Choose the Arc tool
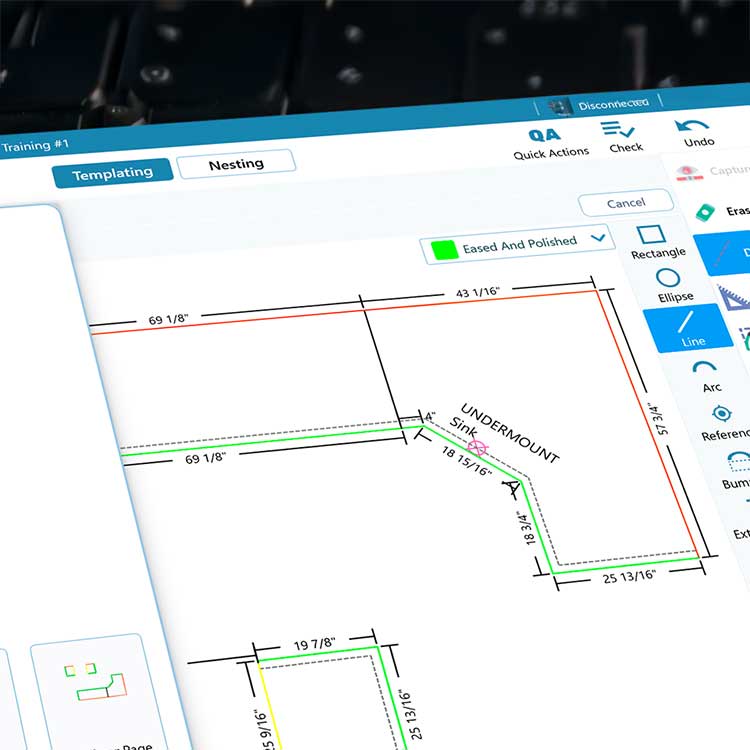 (706, 373)
